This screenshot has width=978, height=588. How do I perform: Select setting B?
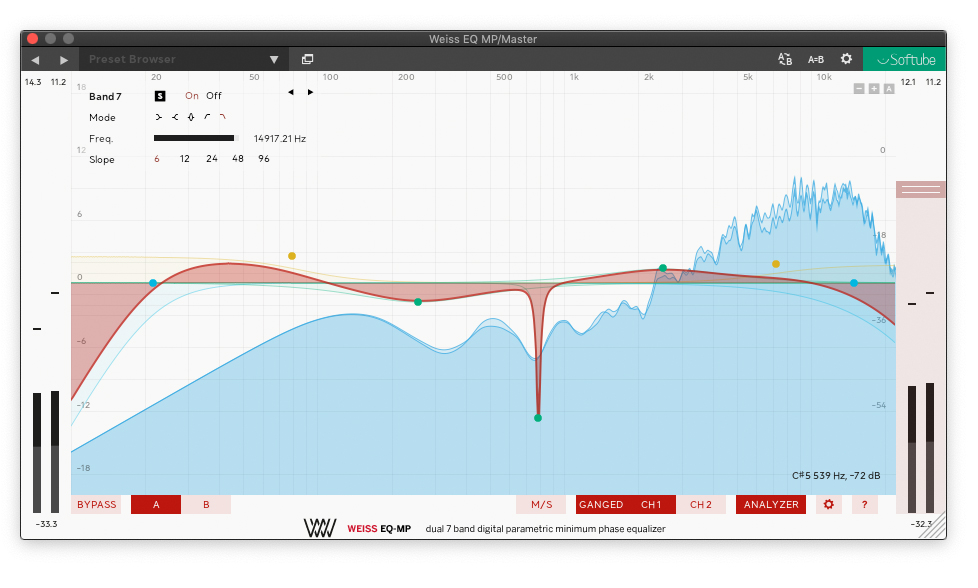[x=206, y=504]
